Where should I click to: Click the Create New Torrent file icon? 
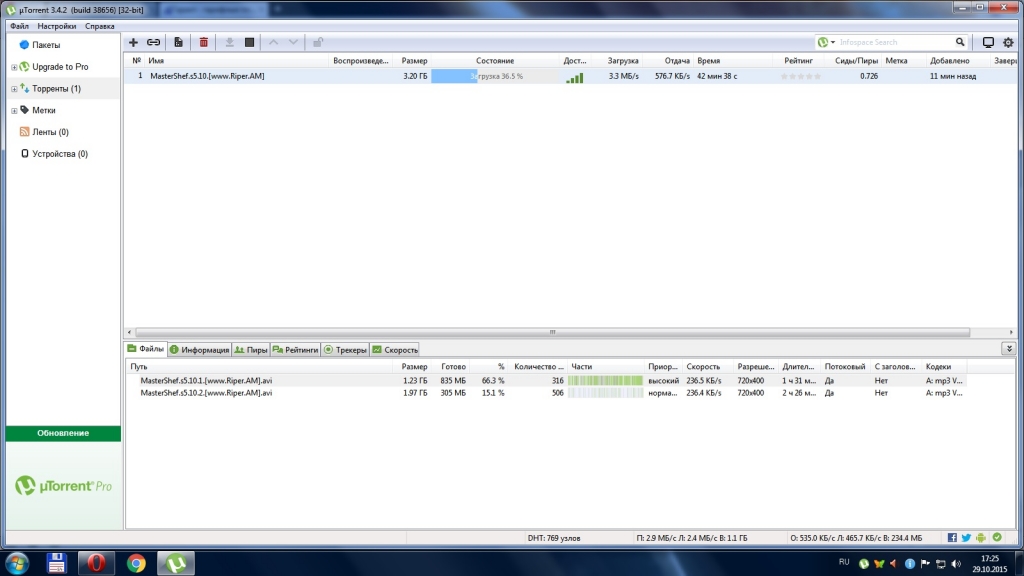(x=178, y=43)
